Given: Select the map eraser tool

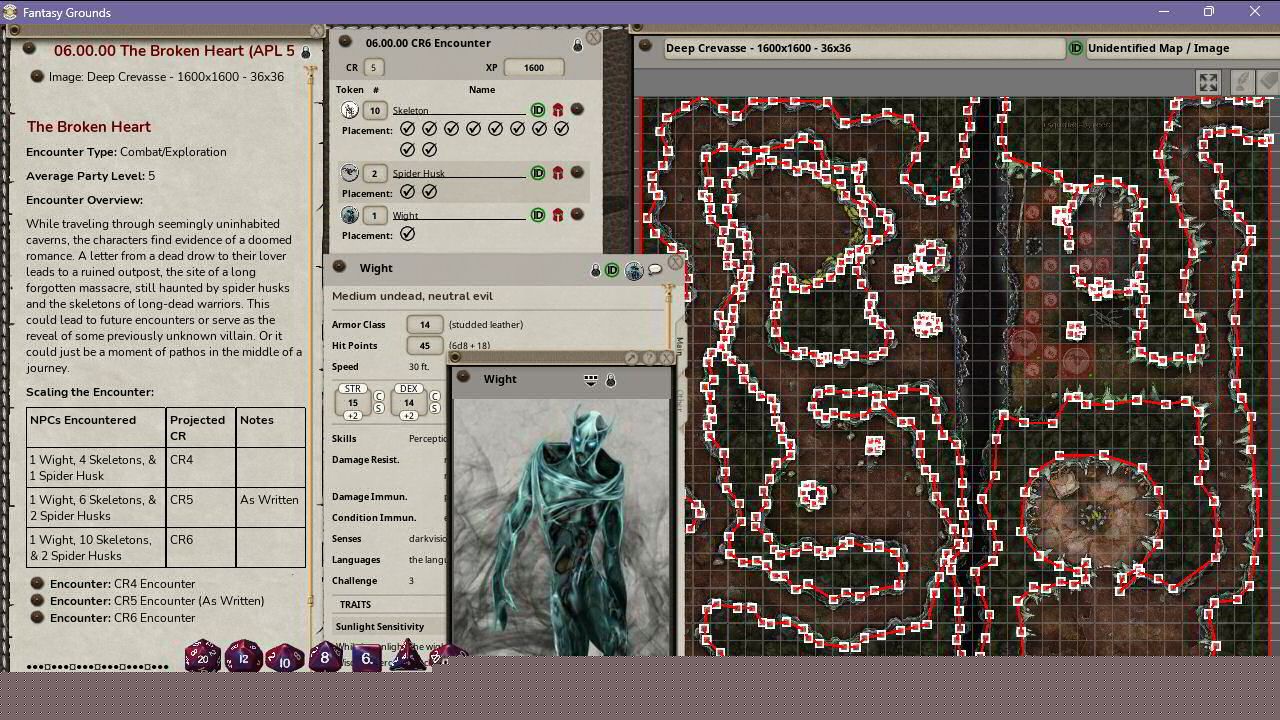Looking at the screenshot, I should [x=1268, y=82].
